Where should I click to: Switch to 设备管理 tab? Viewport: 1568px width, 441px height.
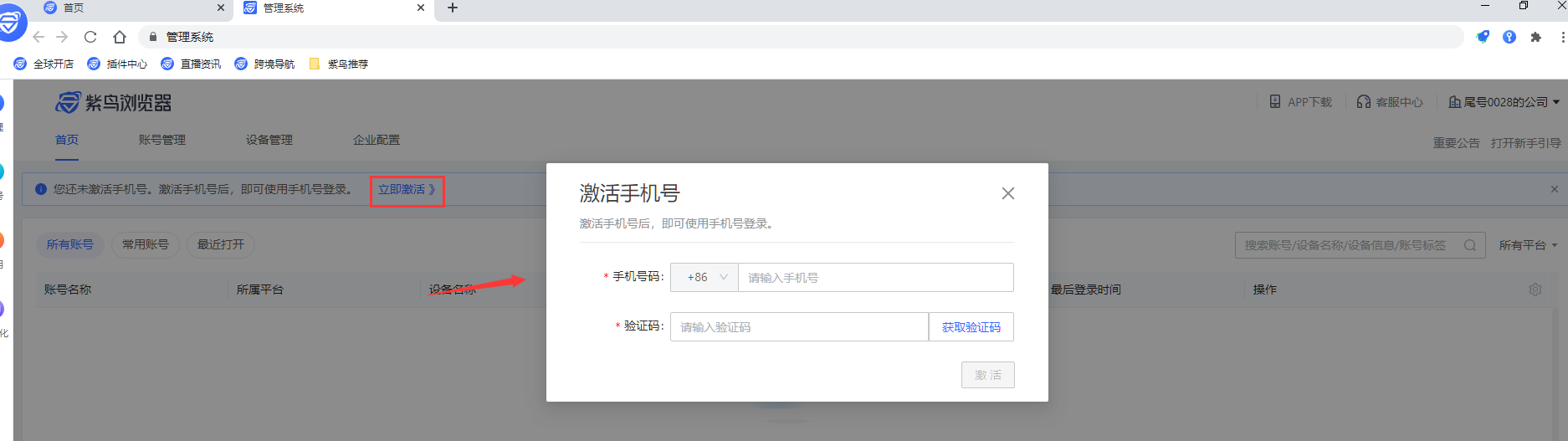click(x=269, y=140)
